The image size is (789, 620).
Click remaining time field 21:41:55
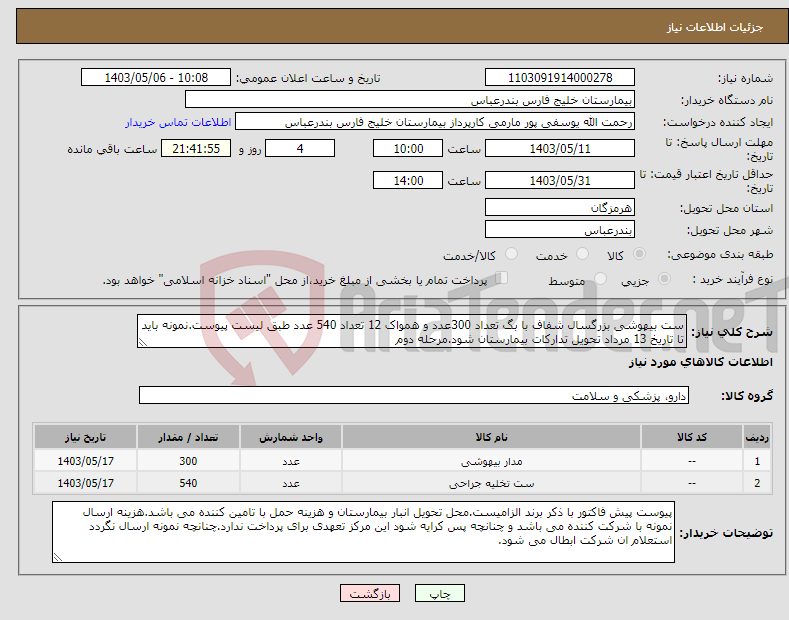[x=196, y=148]
